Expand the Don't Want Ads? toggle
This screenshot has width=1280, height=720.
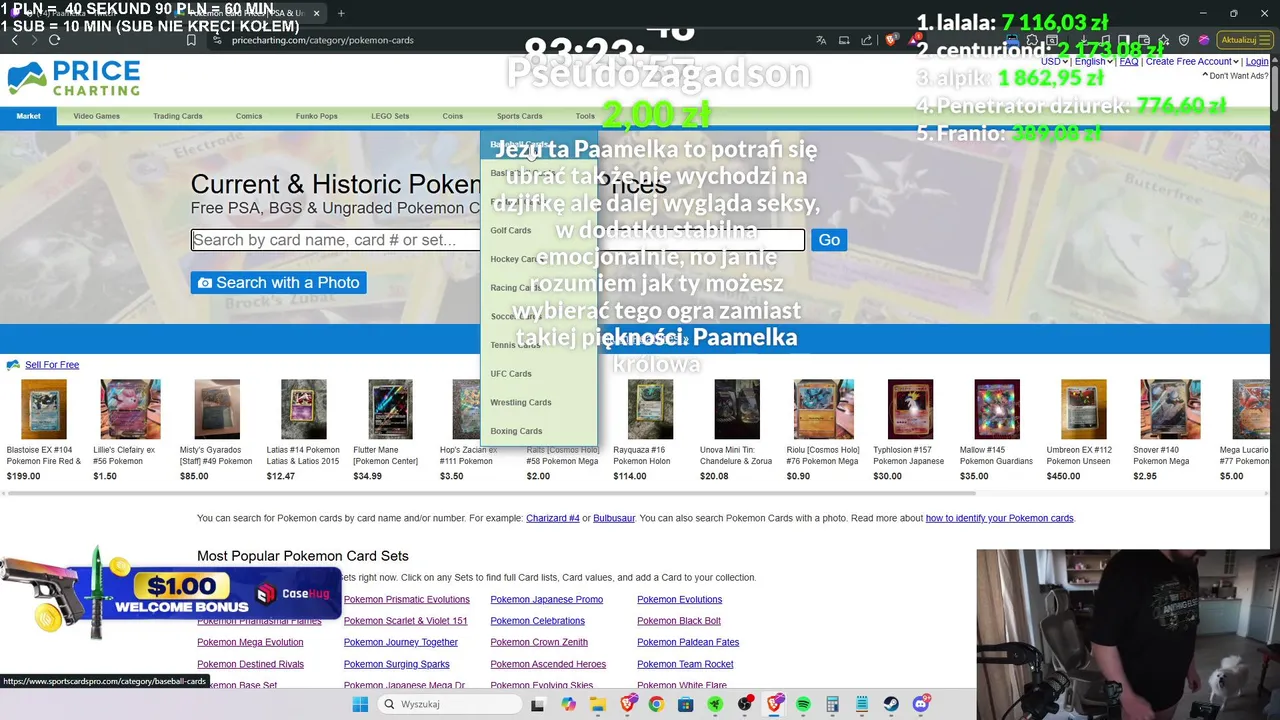[x=1235, y=76]
